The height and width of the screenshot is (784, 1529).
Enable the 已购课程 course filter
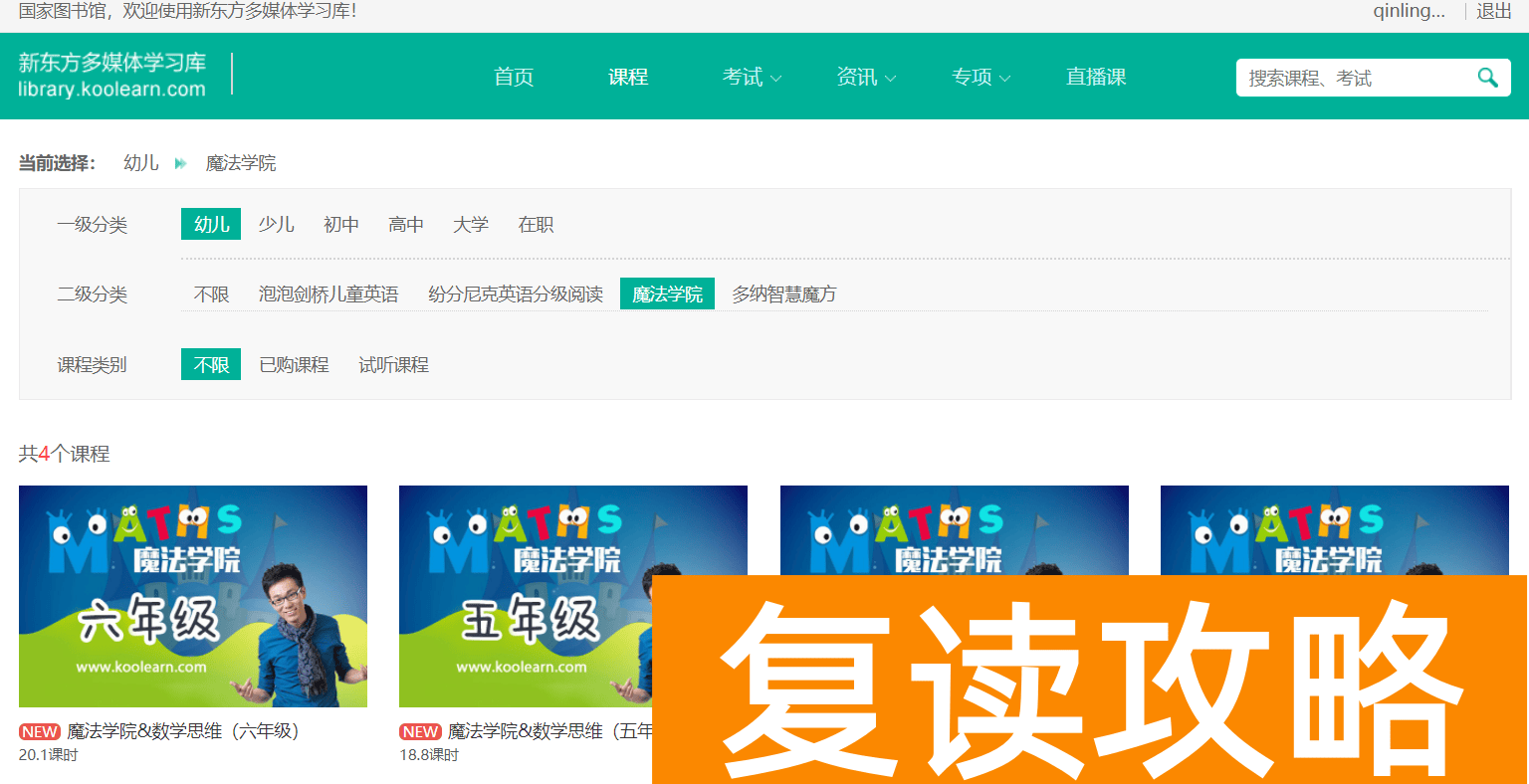pyautogui.click(x=294, y=364)
